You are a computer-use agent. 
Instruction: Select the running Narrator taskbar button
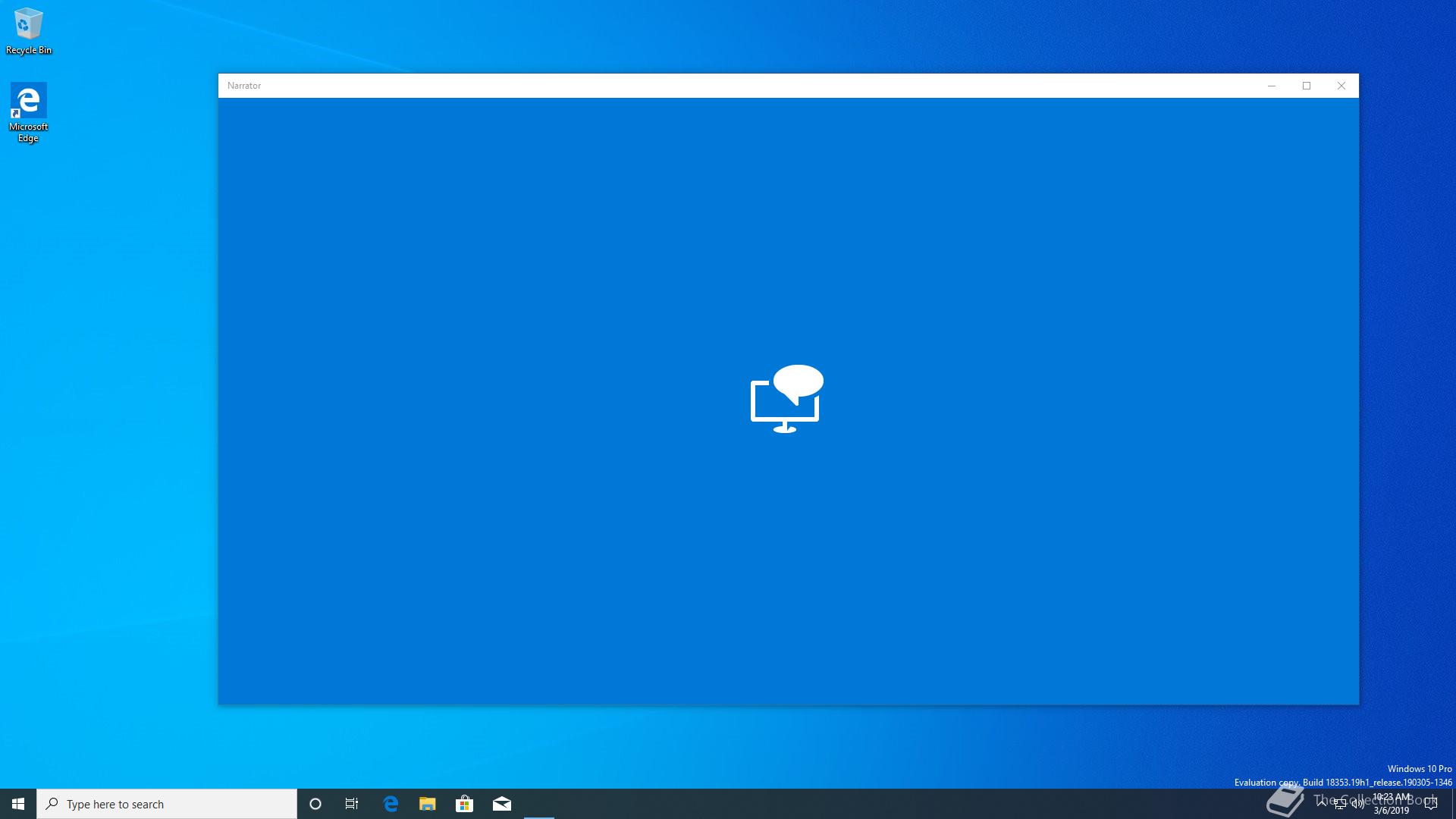(539, 804)
